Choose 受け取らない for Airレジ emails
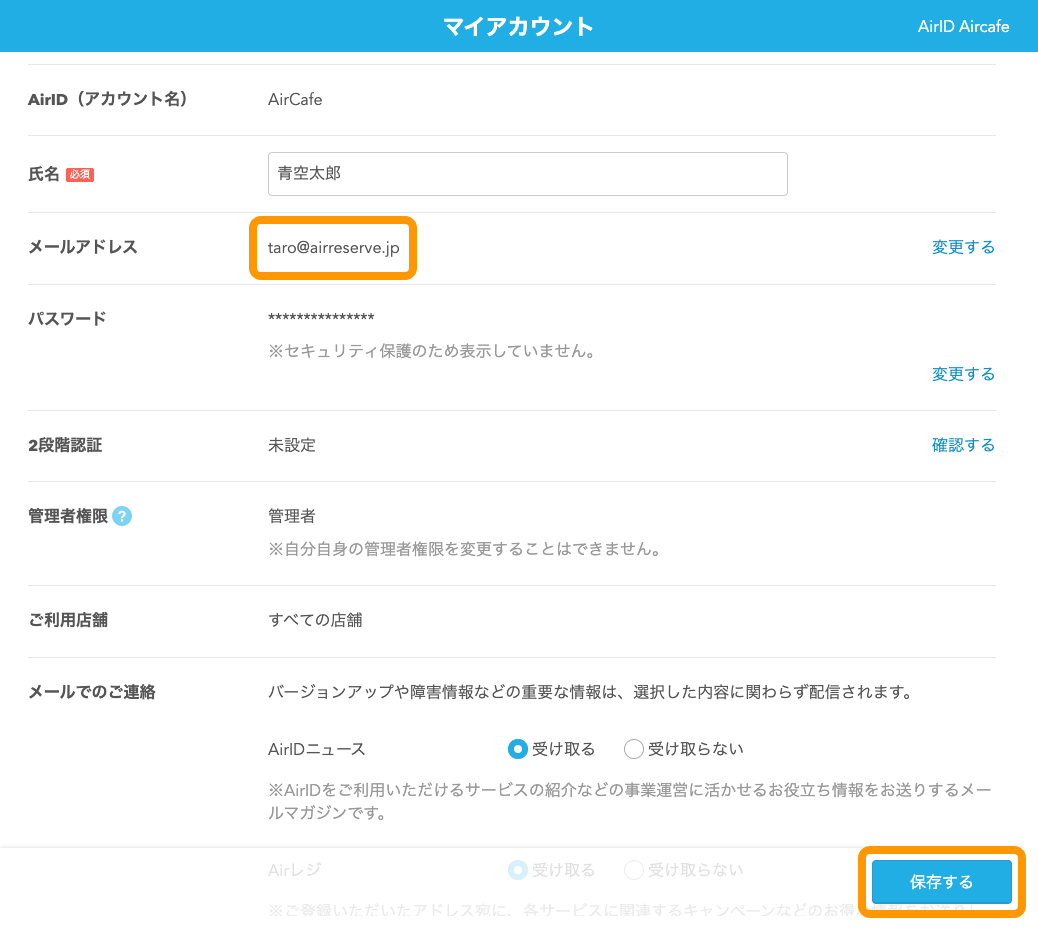 point(633,869)
